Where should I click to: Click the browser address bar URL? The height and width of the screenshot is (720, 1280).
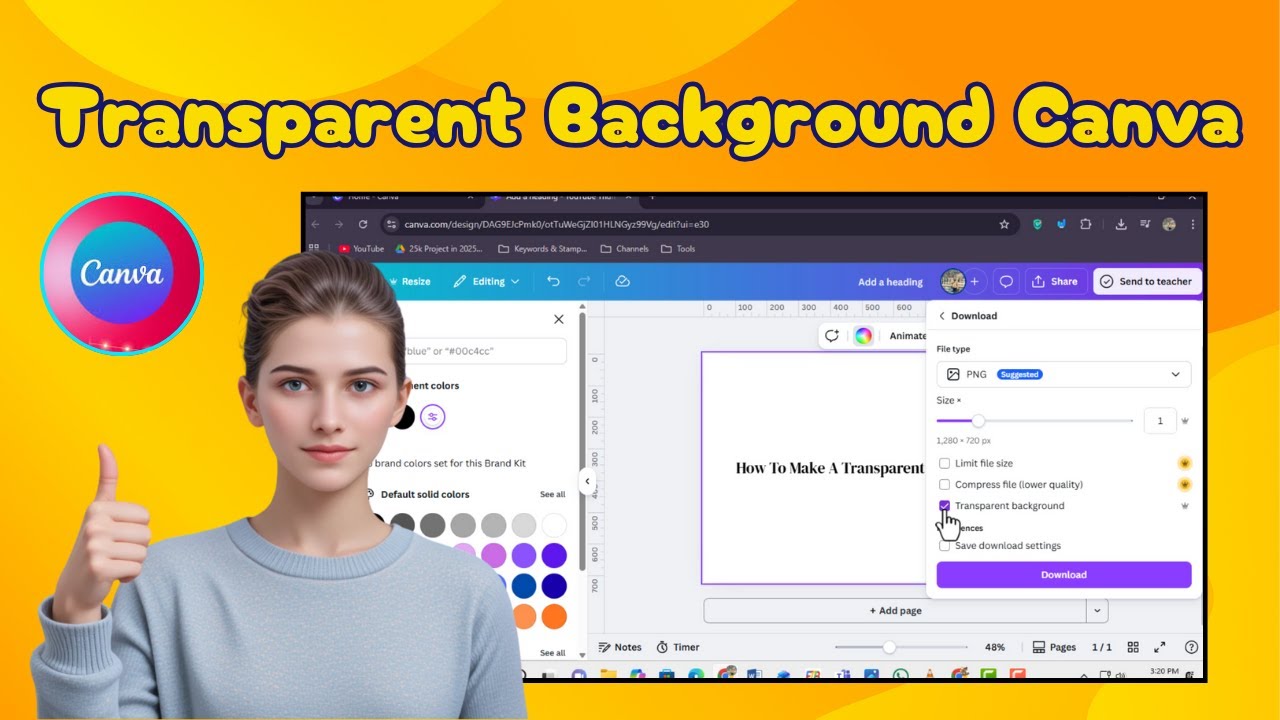(x=557, y=224)
